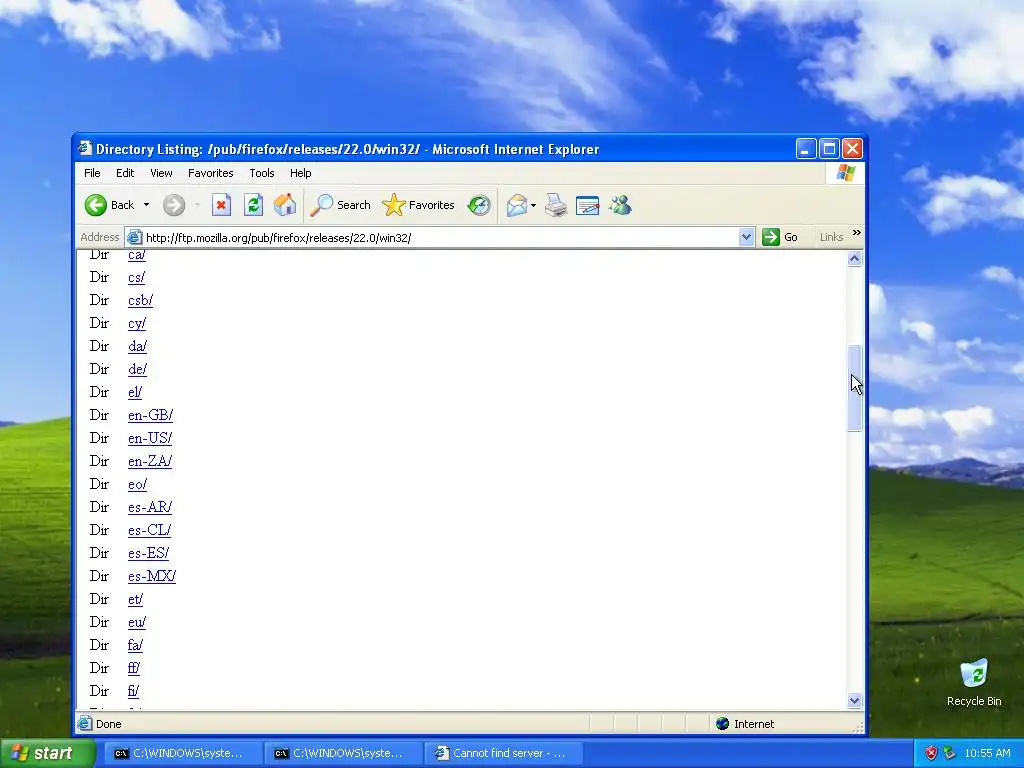Image resolution: width=1024 pixels, height=768 pixels.
Task: Open the et/ directory link
Action: click(135, 600)
